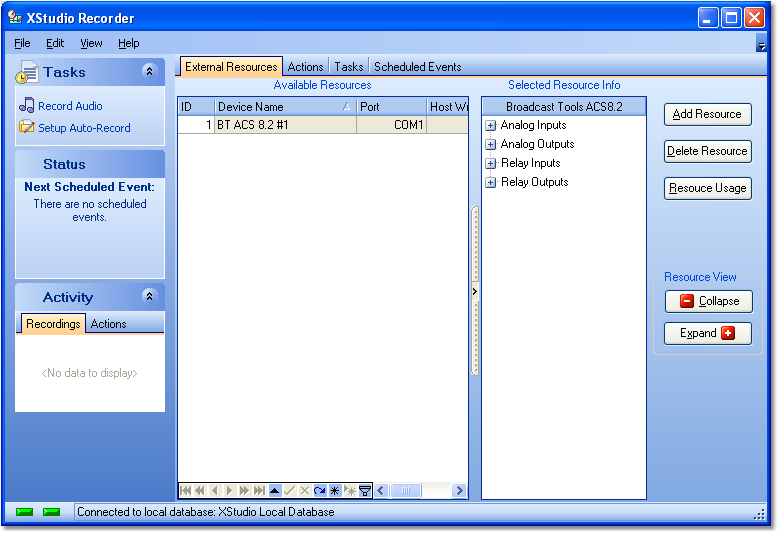Click the grid scroll left arrow
The width and height of the screenshot is (778, 533).
381,491
